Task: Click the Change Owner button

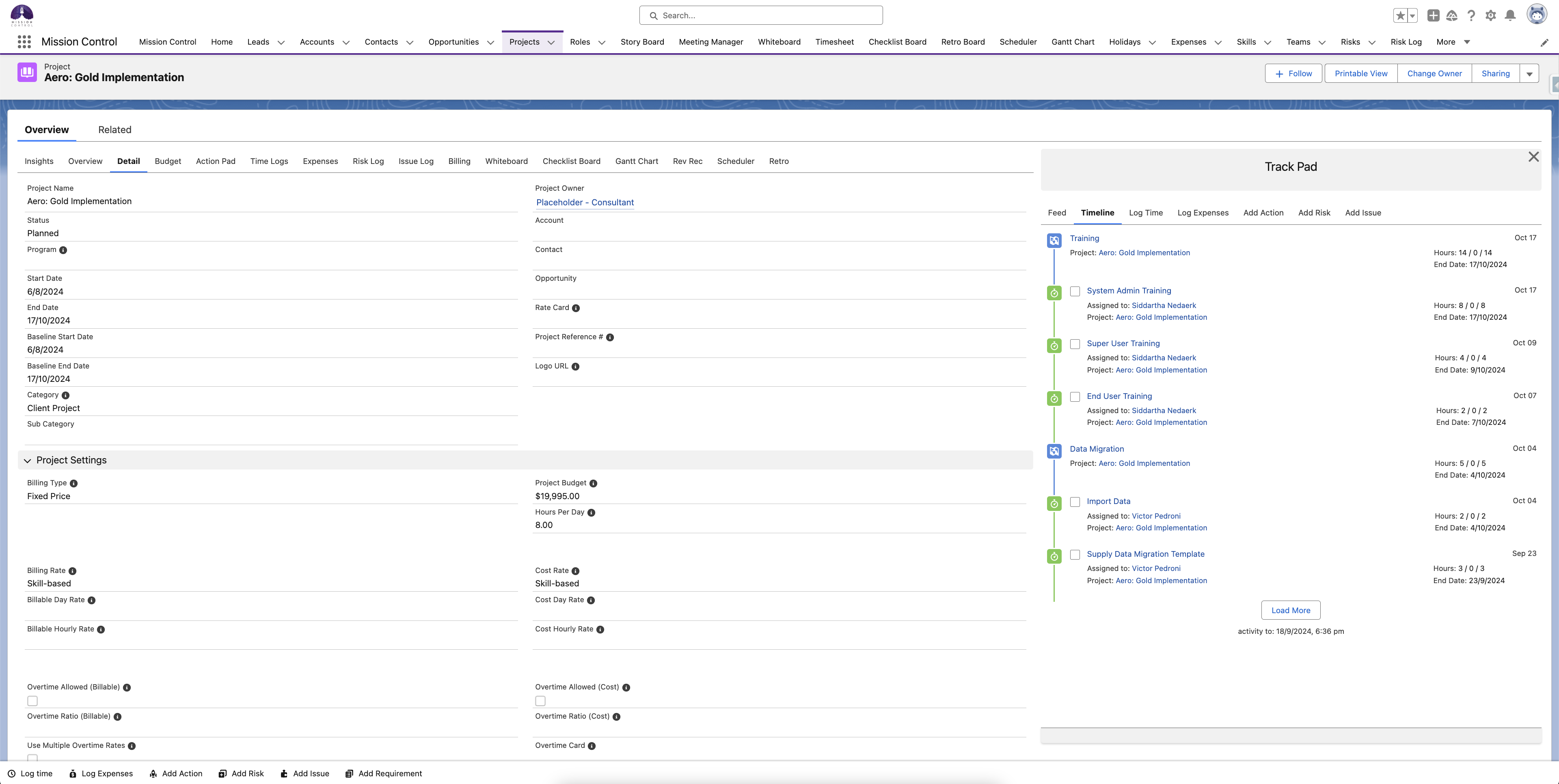Action: [1434, 74]
